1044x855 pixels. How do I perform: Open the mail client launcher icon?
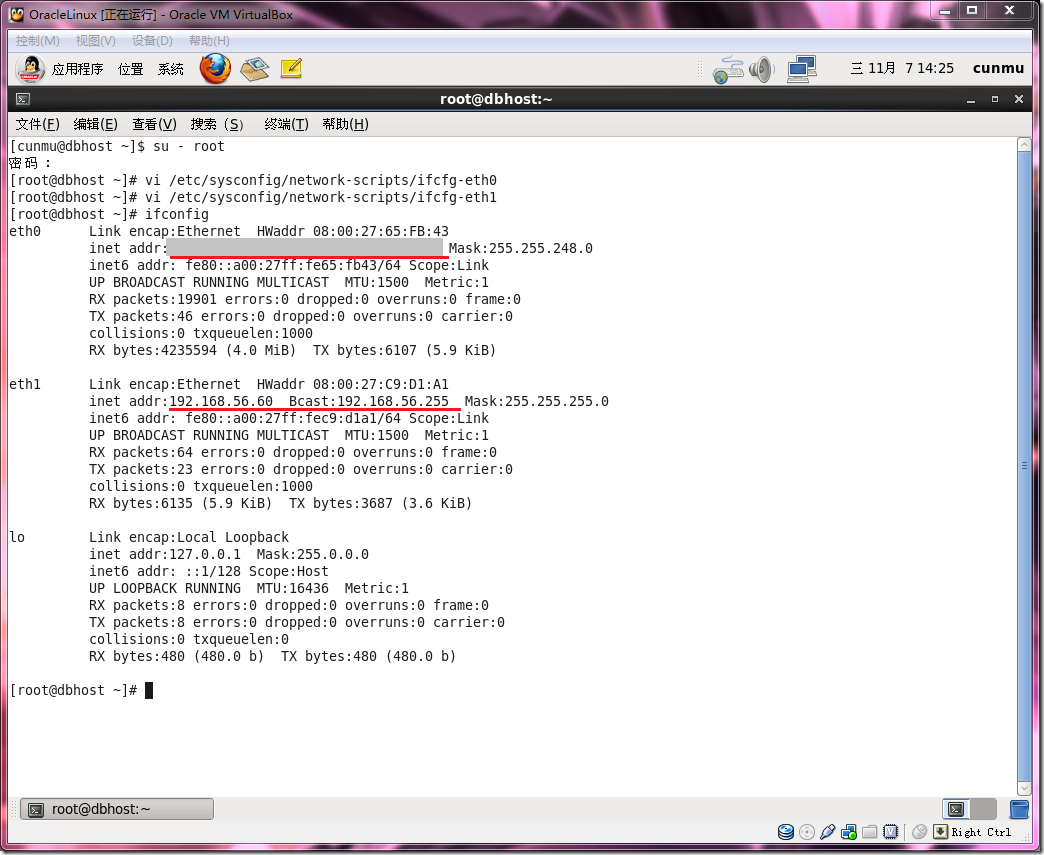pyautogui.click(x=254, y=69)
